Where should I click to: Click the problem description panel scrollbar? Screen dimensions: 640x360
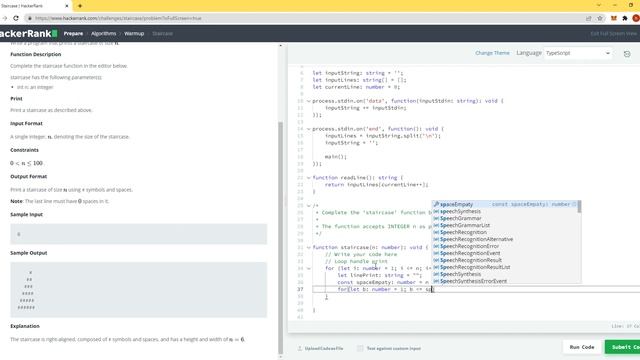click(x=280, y=238)
